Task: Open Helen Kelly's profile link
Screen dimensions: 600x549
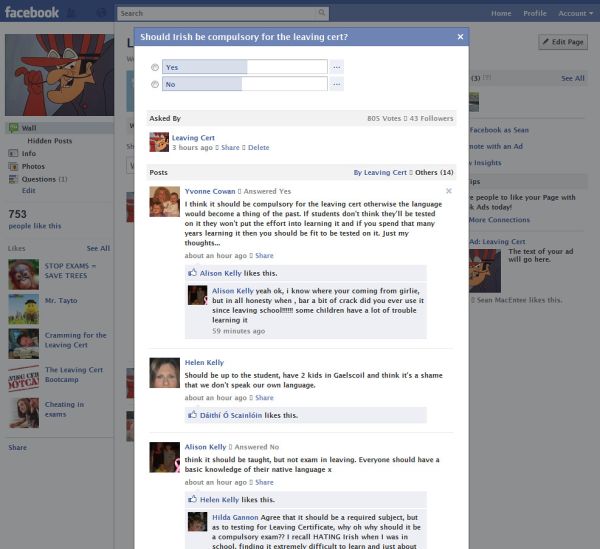Action: [204, 362]
